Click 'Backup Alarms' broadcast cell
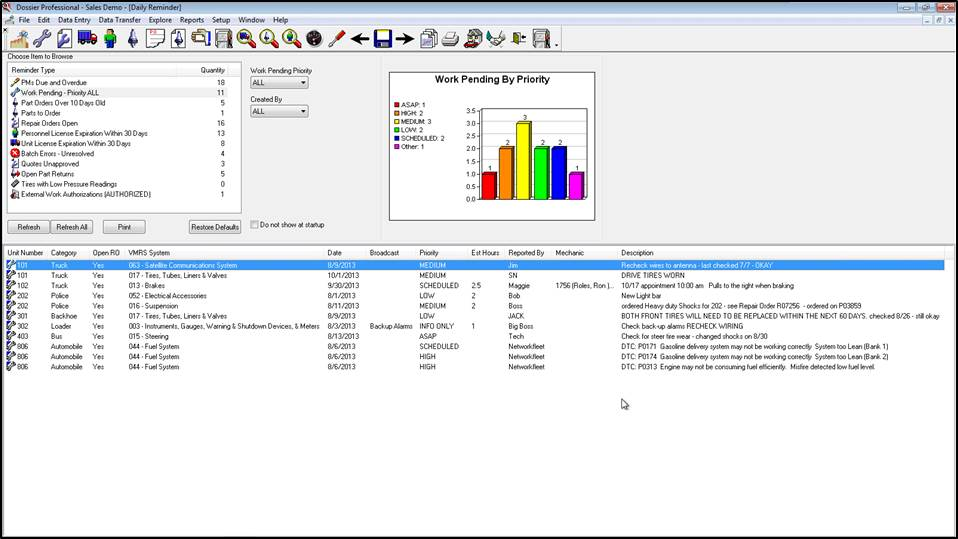 (x=391, y=326)
